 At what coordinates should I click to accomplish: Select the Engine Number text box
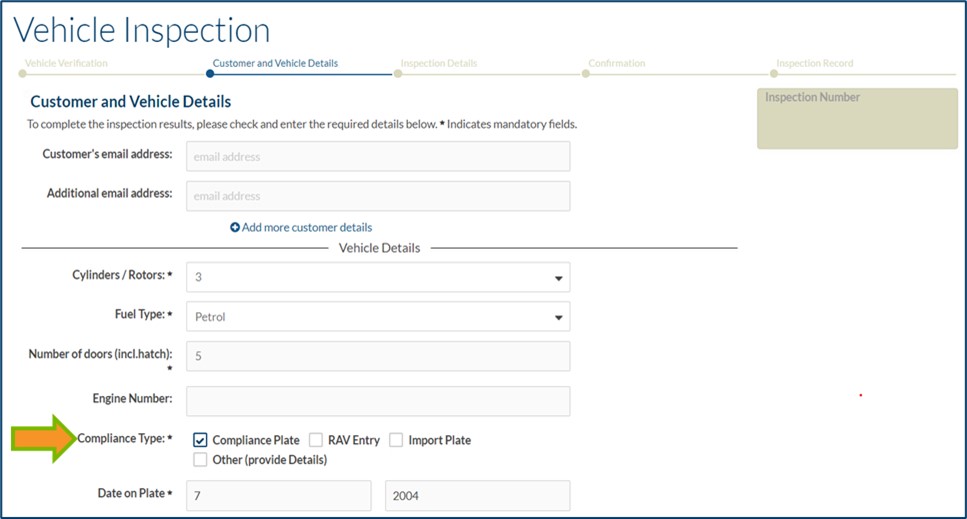378,401
